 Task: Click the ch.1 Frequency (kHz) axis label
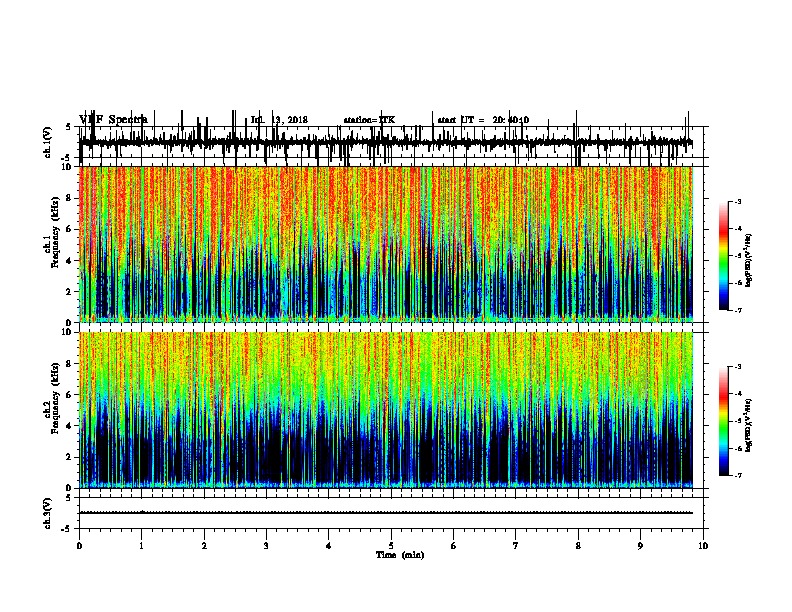tap(52, 233)
